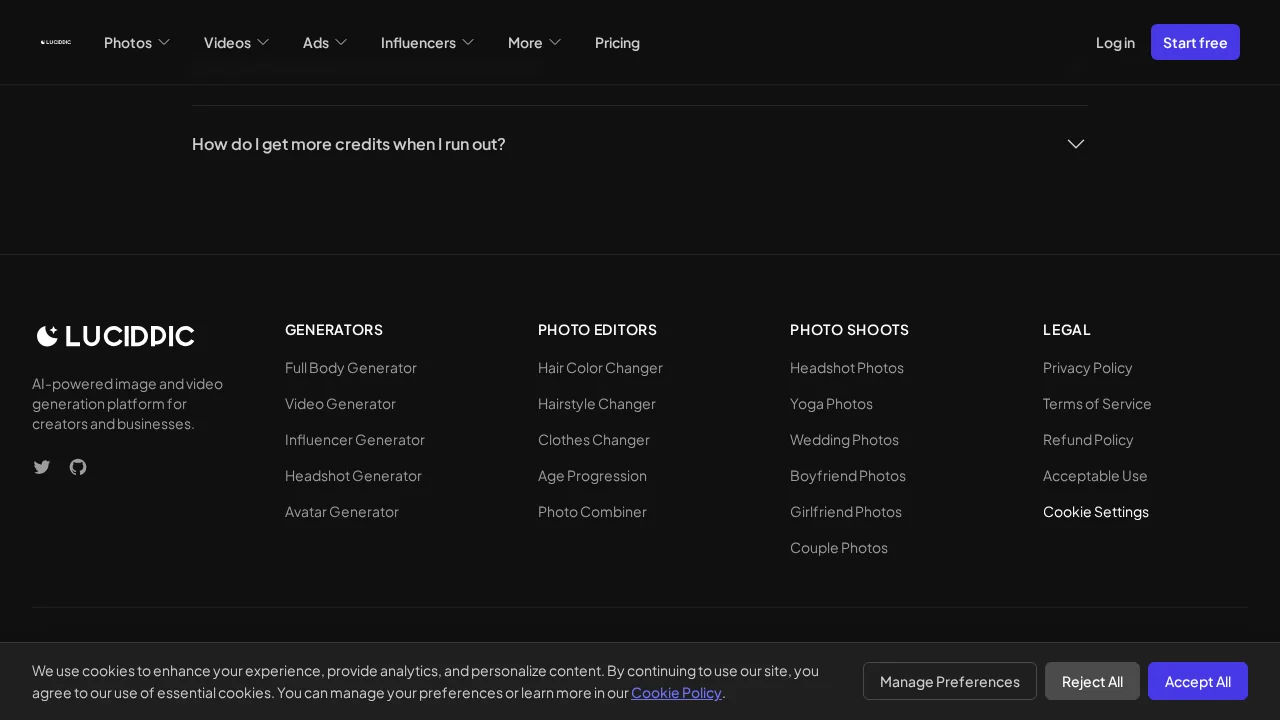1280x720 pixels.
Task: Click the Luciddic logo in the footer
Action: (114, 336)
